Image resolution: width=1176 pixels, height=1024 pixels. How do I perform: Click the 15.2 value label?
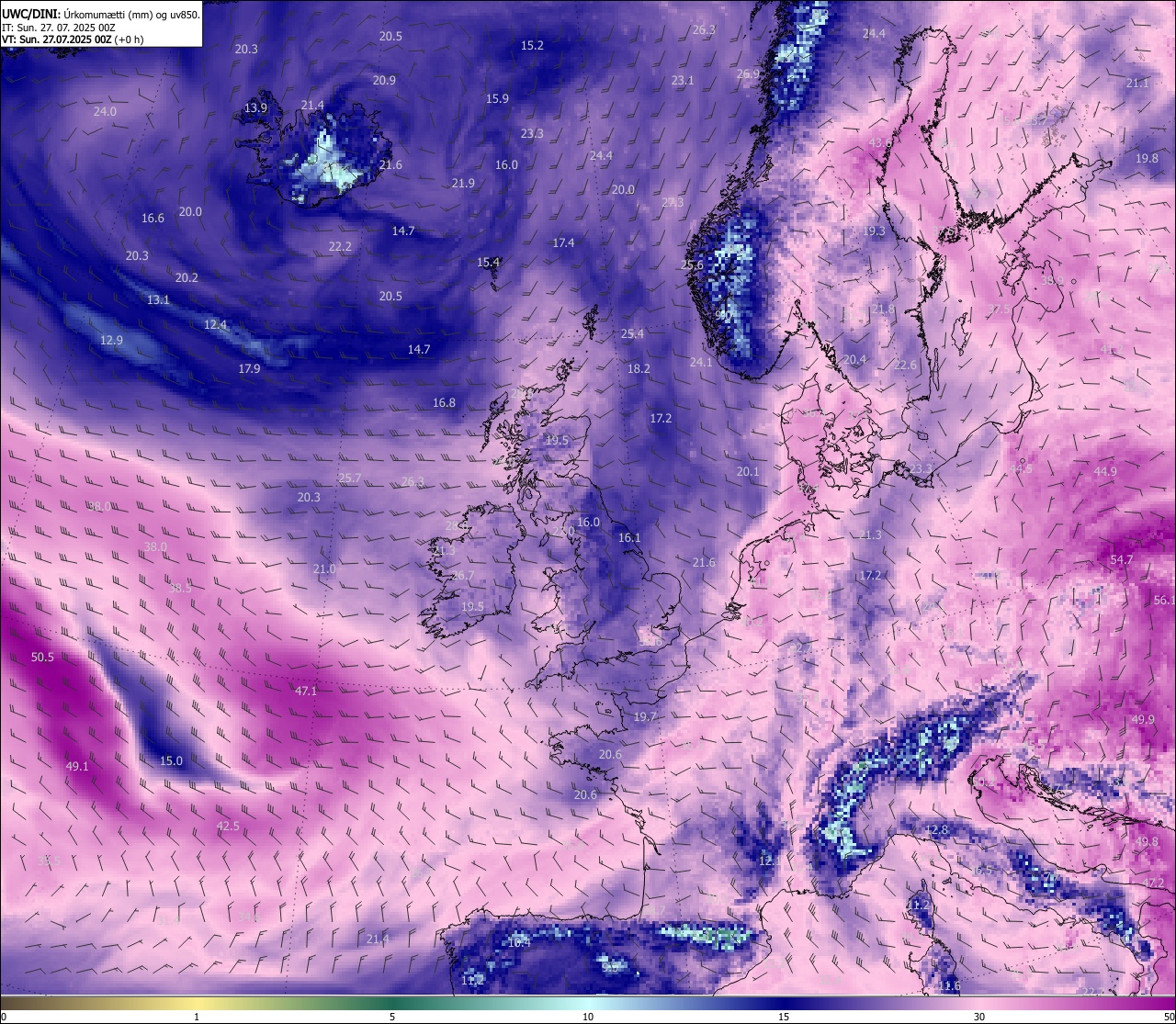(x=532, y=45)
